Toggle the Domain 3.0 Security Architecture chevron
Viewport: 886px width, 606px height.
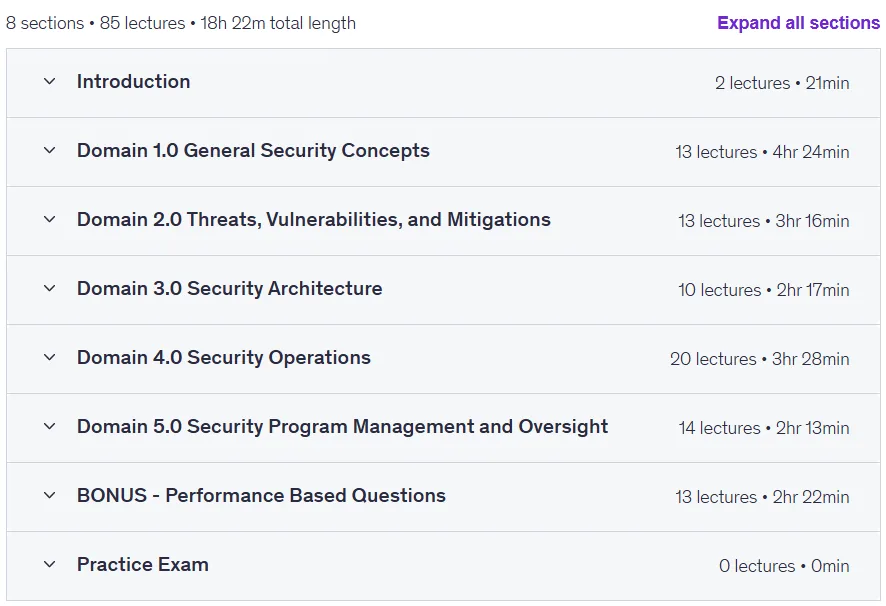pos(50,288)
